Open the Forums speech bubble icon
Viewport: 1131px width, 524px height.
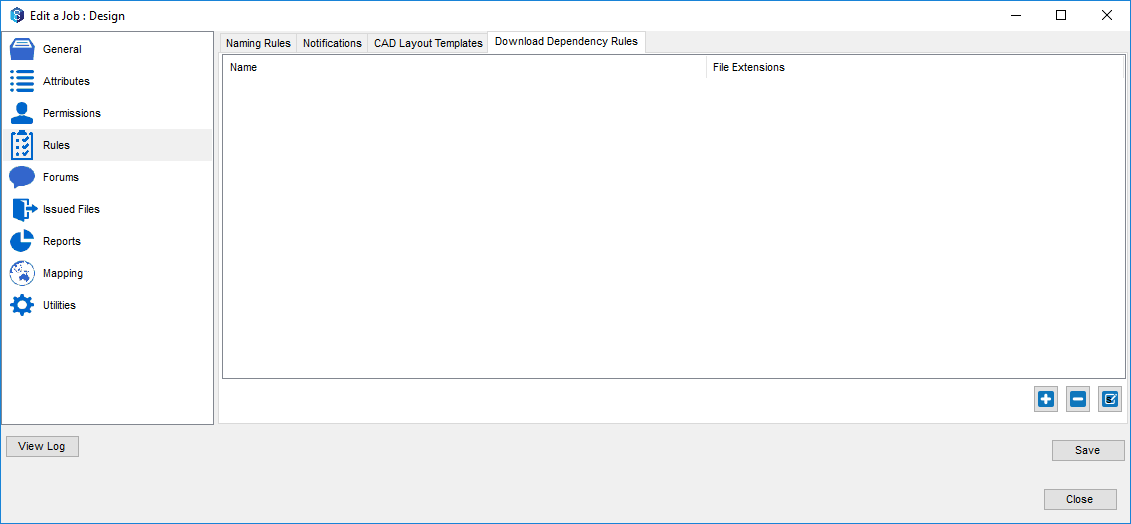22,177
